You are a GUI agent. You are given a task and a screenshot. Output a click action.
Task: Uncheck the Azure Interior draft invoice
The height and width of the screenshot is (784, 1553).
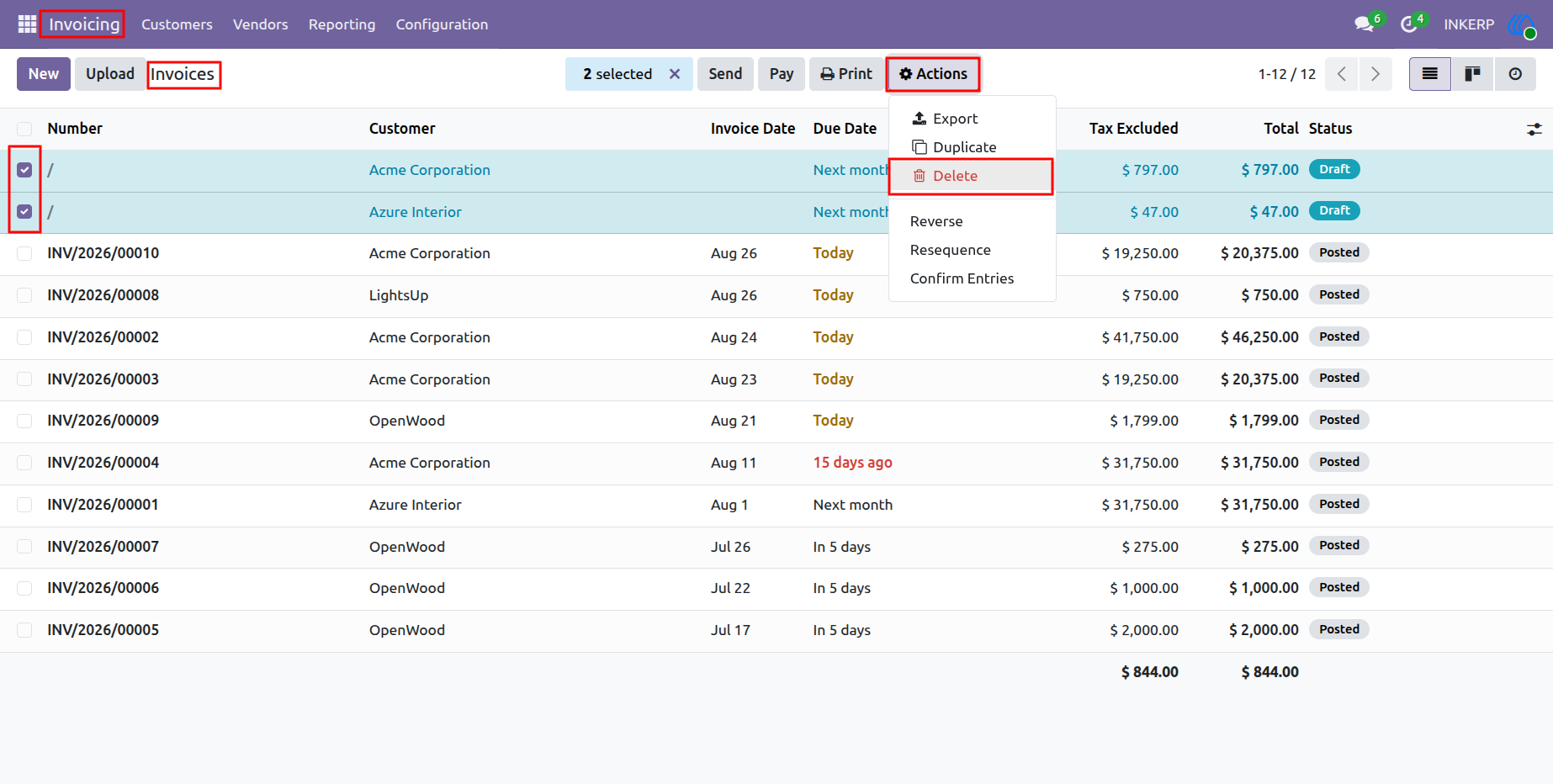click(x=24, y=212)
